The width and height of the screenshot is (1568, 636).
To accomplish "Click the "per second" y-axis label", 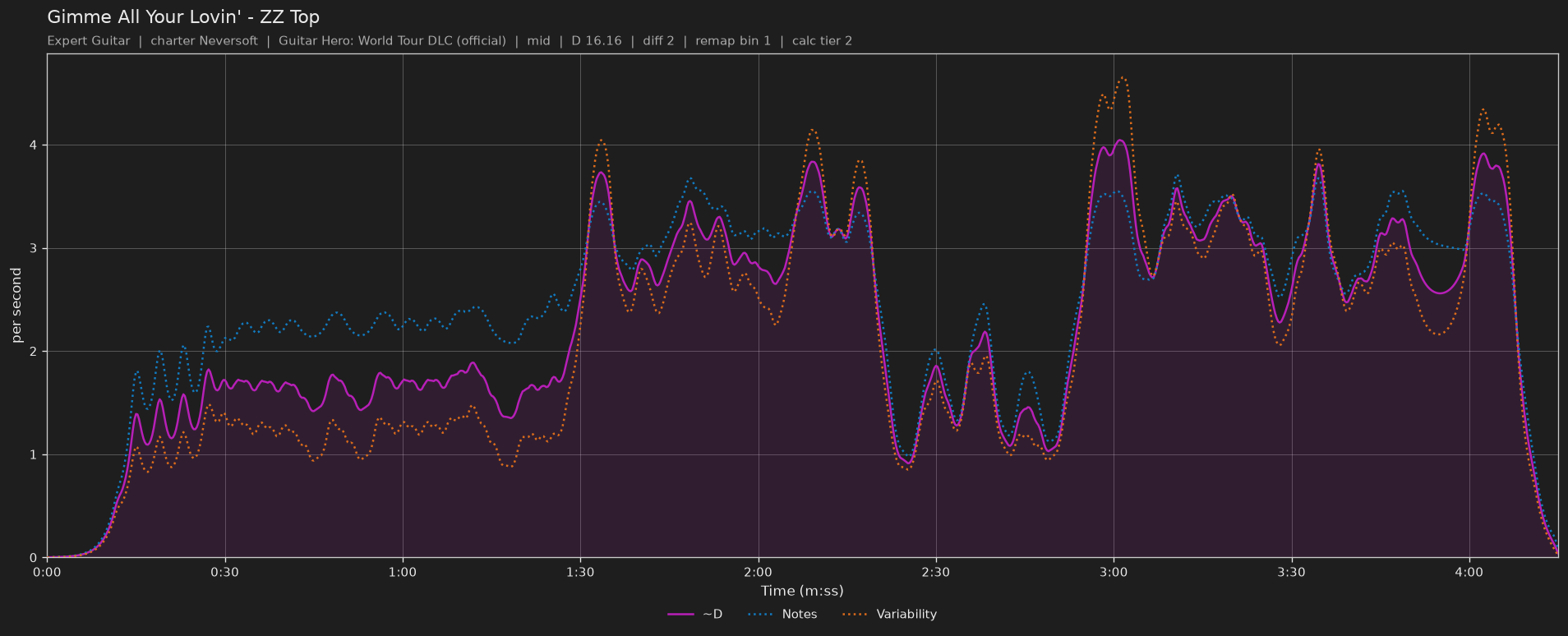I will (16, 306).
